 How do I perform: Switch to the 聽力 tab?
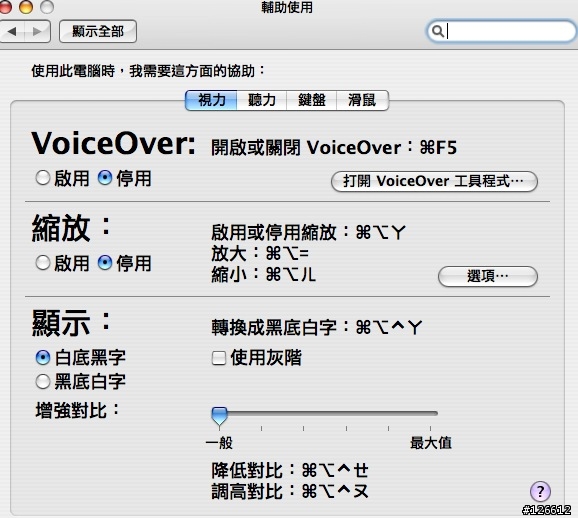pos(262,100)
